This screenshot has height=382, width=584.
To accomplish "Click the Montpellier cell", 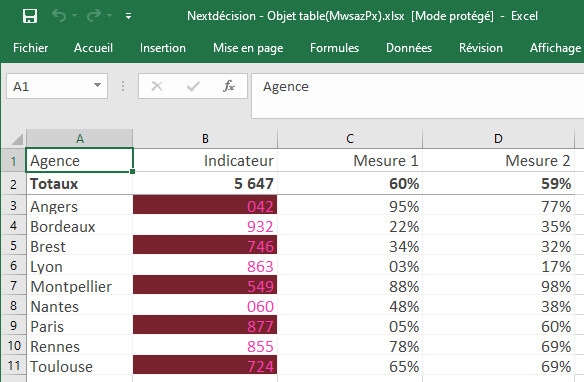I will [x=79, y=286].
